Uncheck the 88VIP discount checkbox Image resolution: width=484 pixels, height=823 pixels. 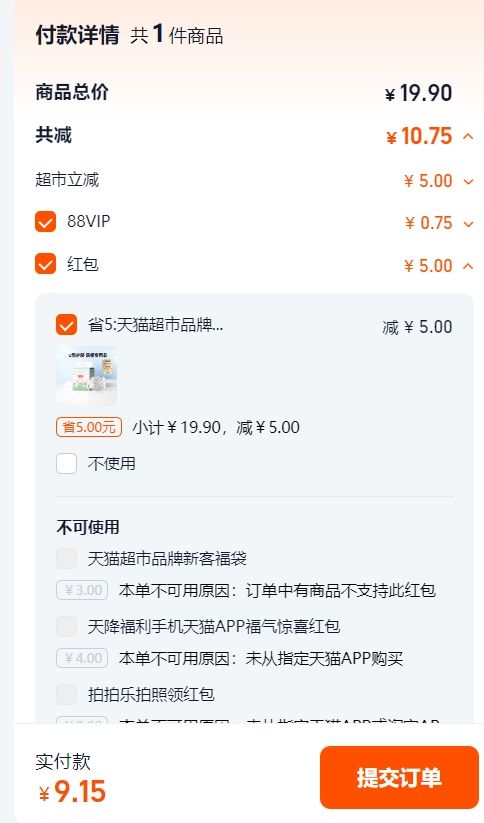coord(45,221)
